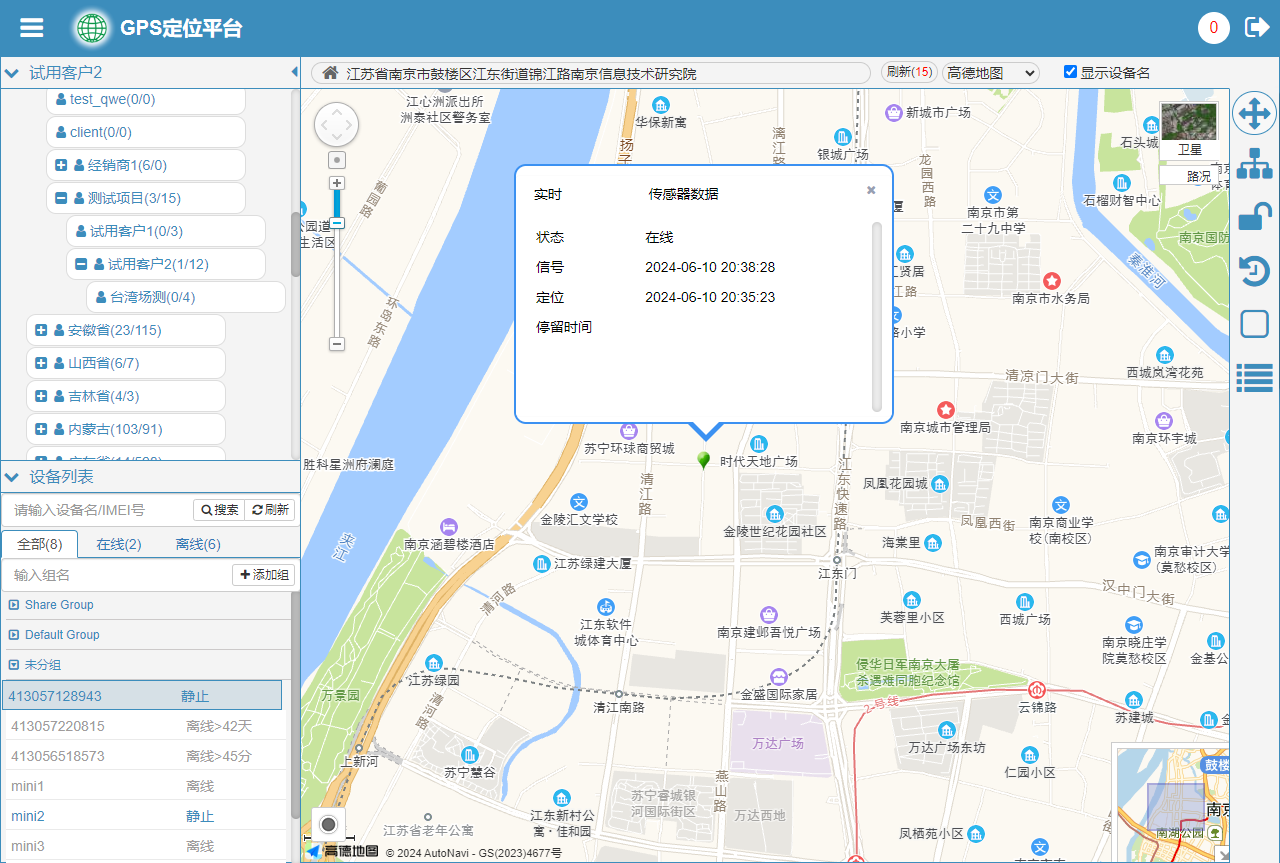Expand the 安徽省 tree node
This screenshot has height=863, width=1280.
point(41,330)
